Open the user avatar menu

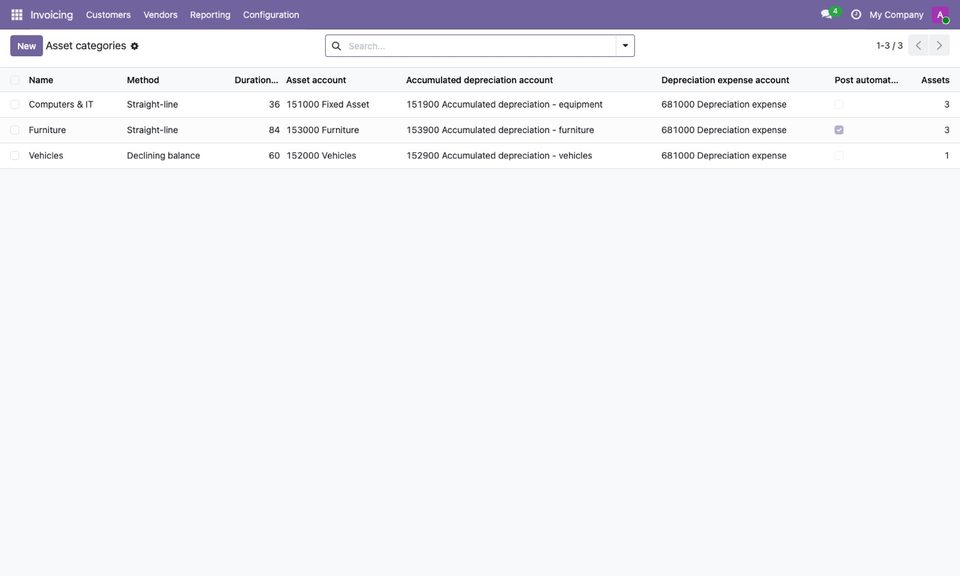tap(940, 15)
